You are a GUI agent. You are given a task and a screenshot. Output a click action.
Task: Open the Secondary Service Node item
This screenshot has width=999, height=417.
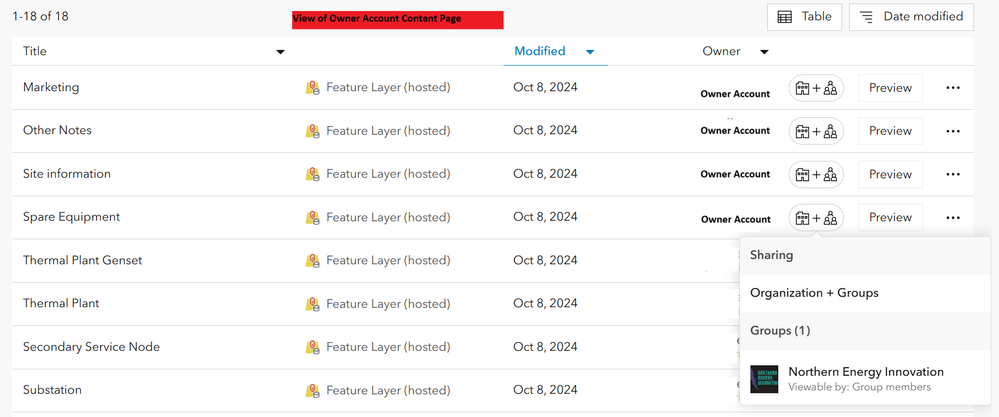click(x=91, y=347)
